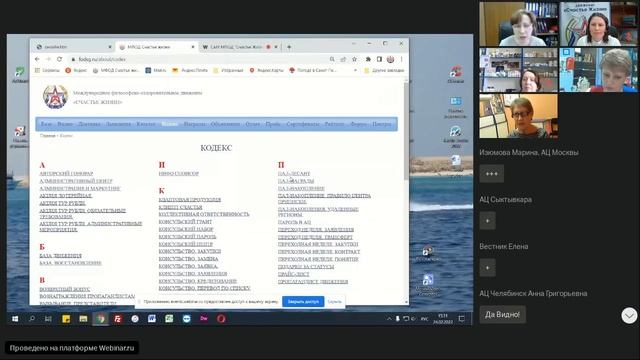Open Excel on the taskbar
The image size is (640, 360).
169,319
